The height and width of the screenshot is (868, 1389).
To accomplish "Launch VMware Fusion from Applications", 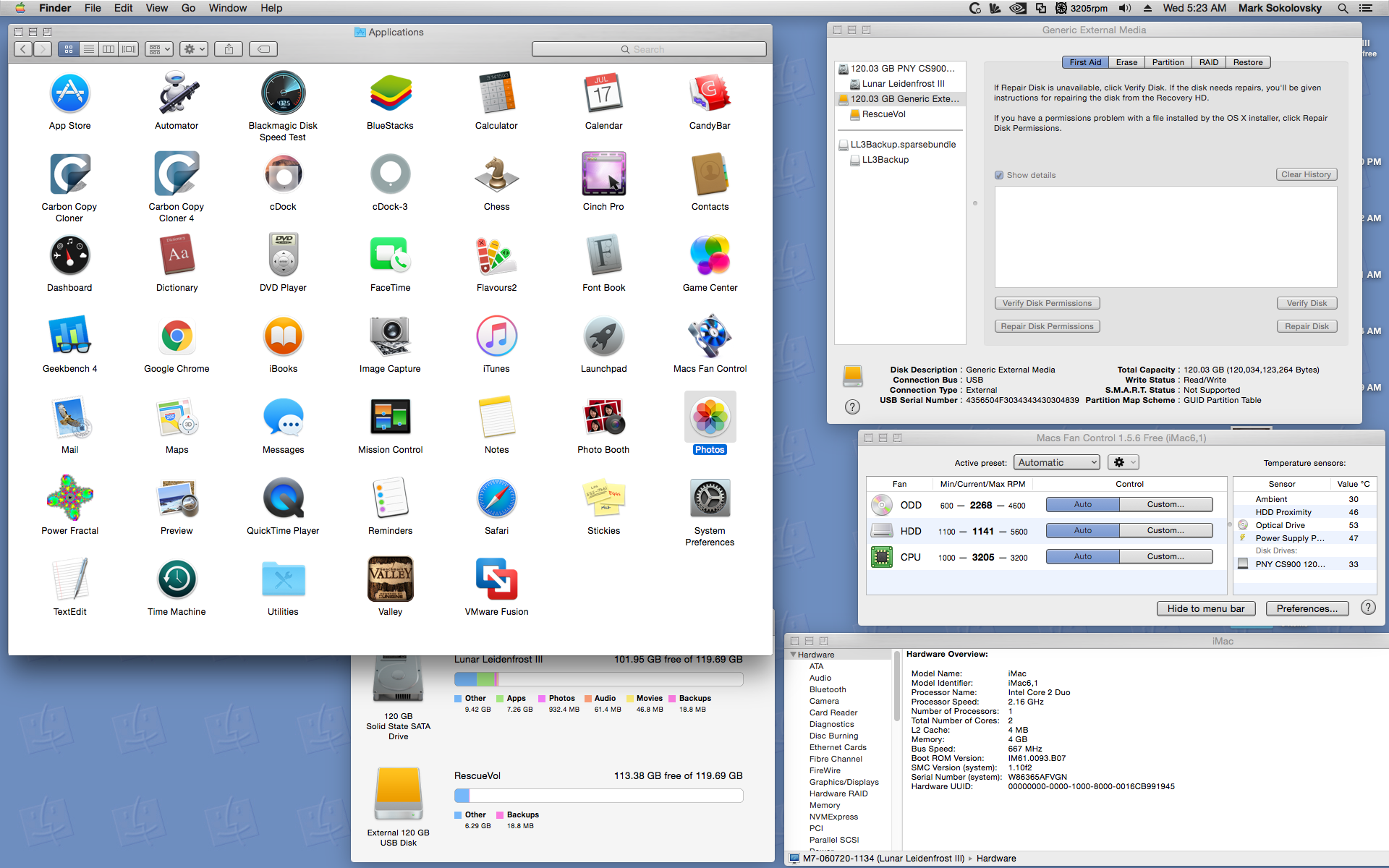I will tap(496, 580).
